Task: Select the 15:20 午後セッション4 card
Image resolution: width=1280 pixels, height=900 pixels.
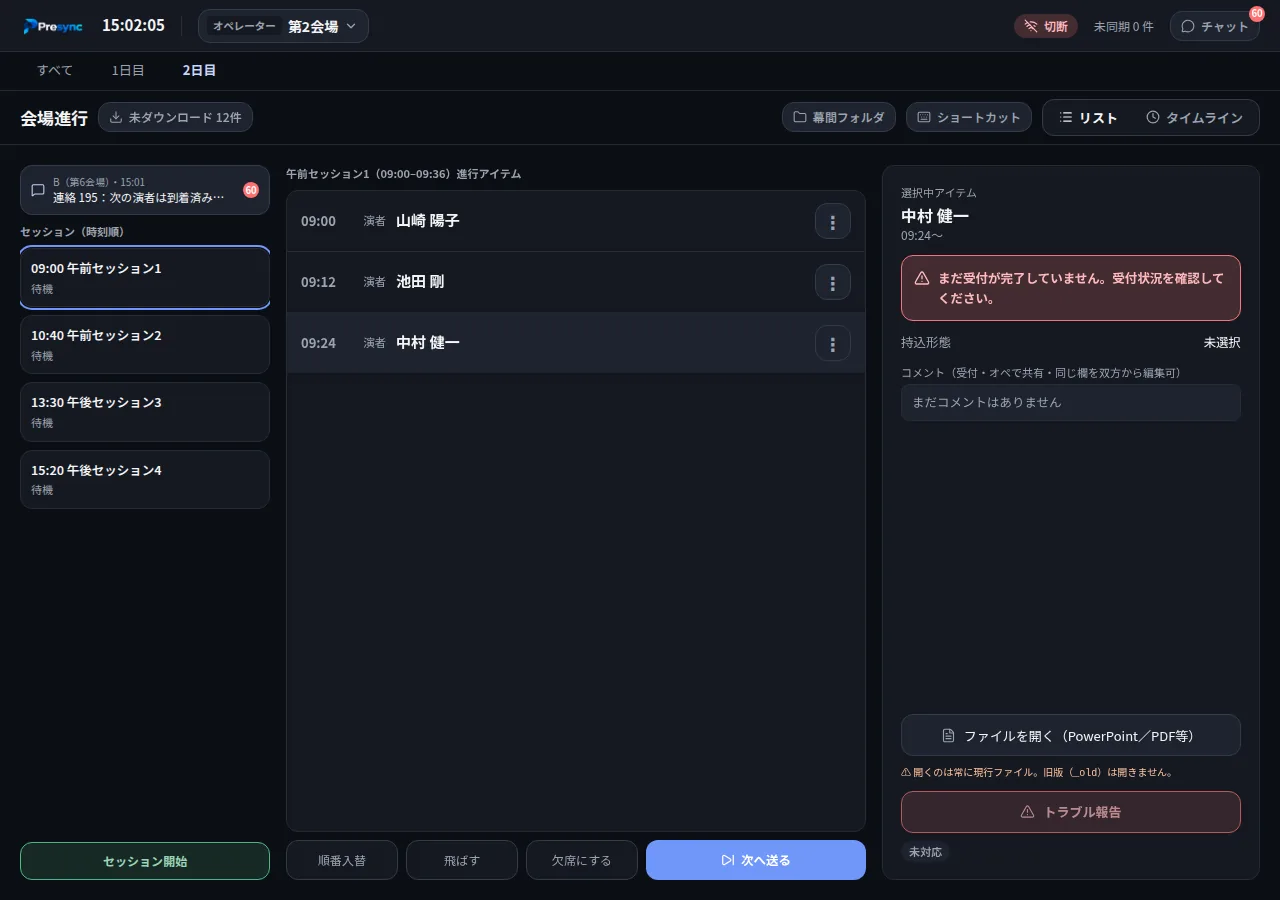Action: tap(145, 479)
